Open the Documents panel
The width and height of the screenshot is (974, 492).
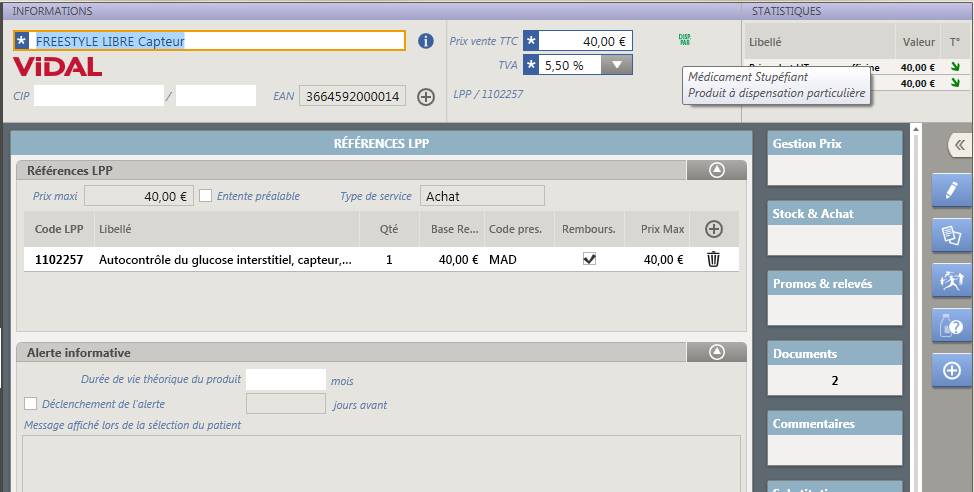pos(835,368)
